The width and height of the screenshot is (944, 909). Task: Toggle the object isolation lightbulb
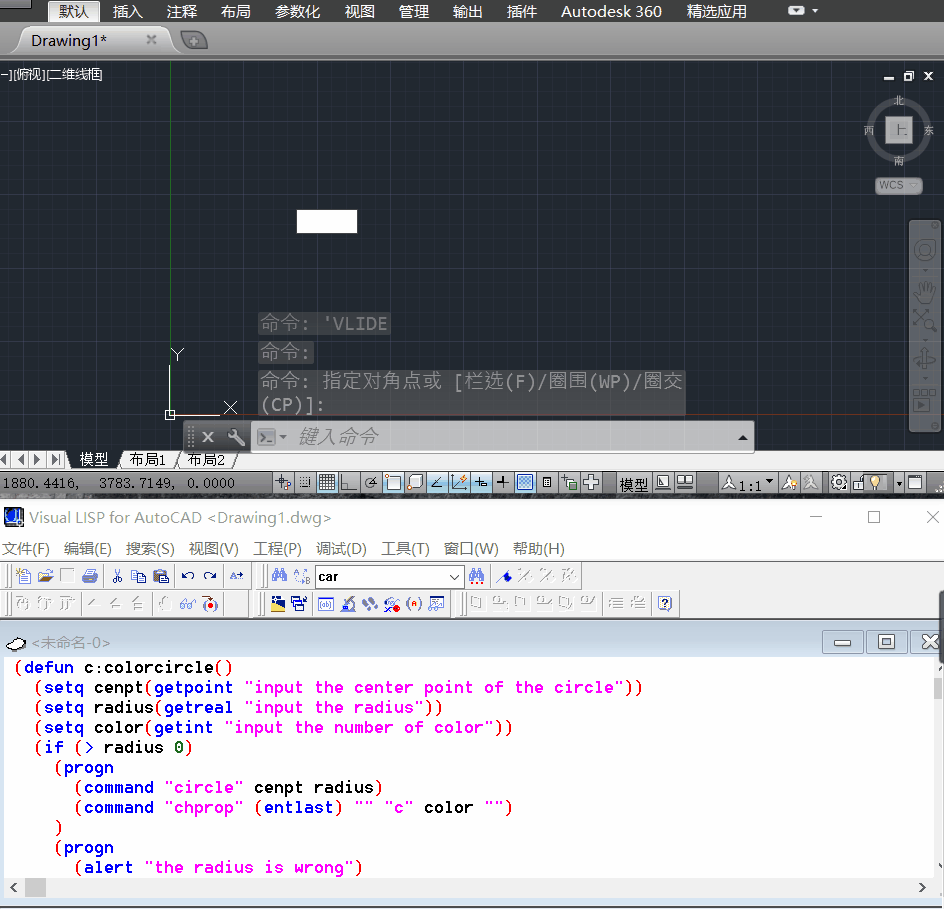point(876,483)
